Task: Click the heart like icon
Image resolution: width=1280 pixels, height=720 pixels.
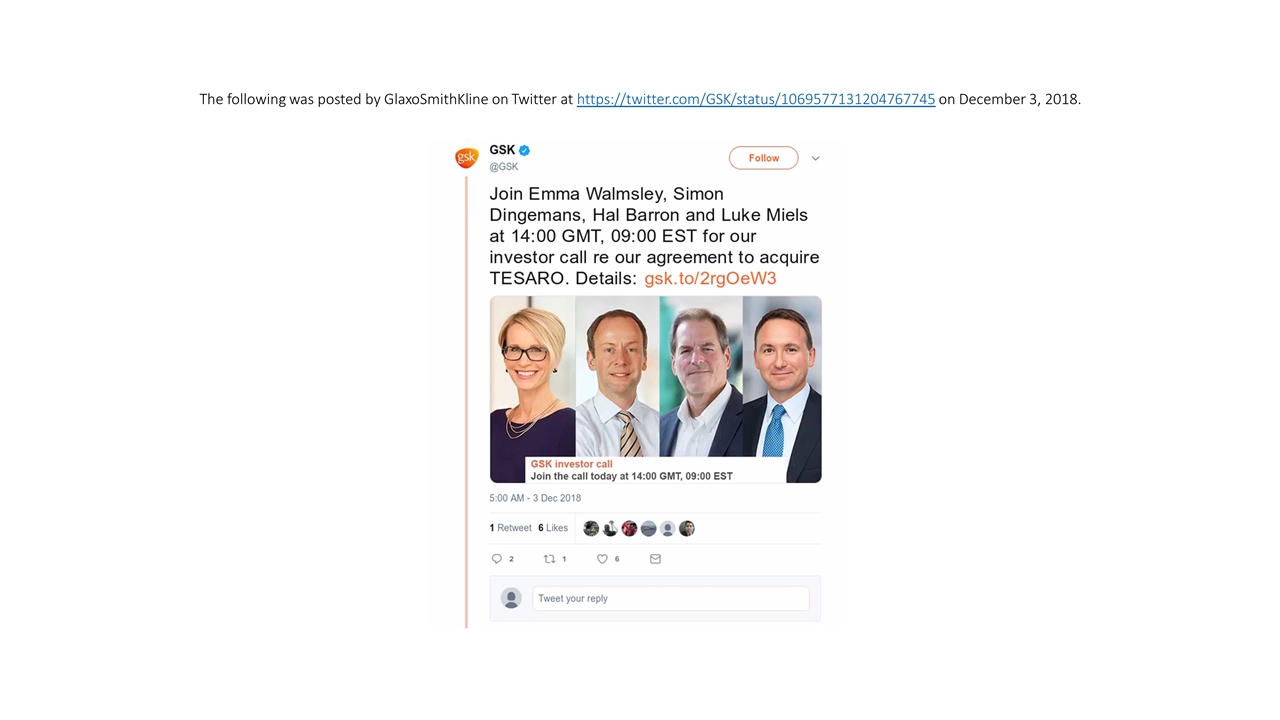Action: 602,559
